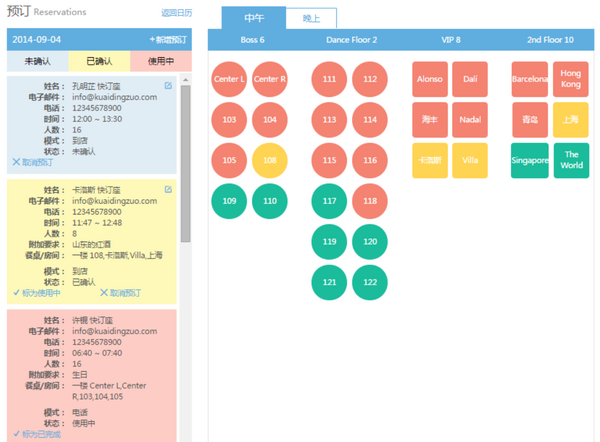Filter by 已确认 status
The height and width of the screenshot is (442, 600).
[x=99, y=62]
